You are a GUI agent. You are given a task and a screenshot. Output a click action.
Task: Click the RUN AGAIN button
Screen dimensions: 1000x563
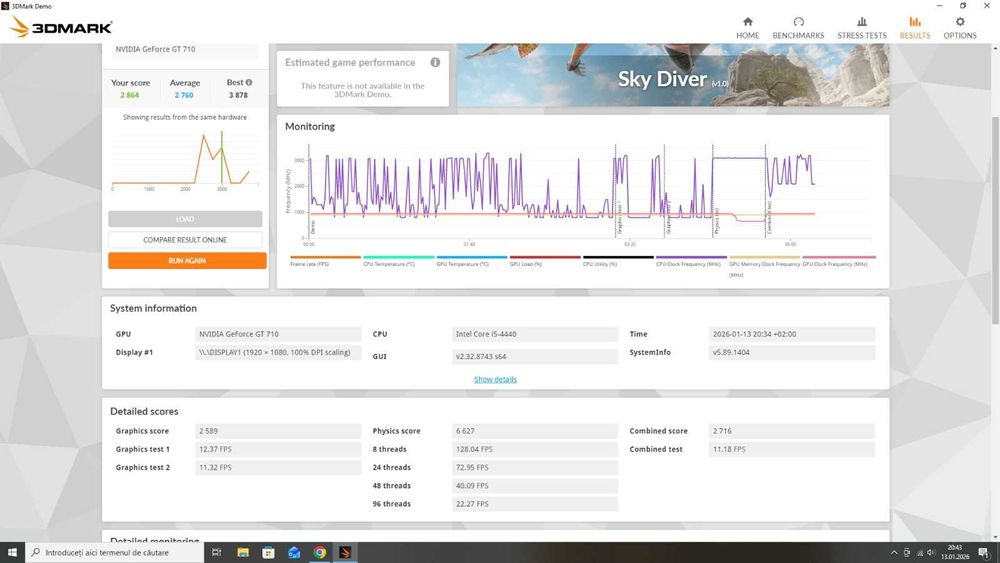point(187,261)
